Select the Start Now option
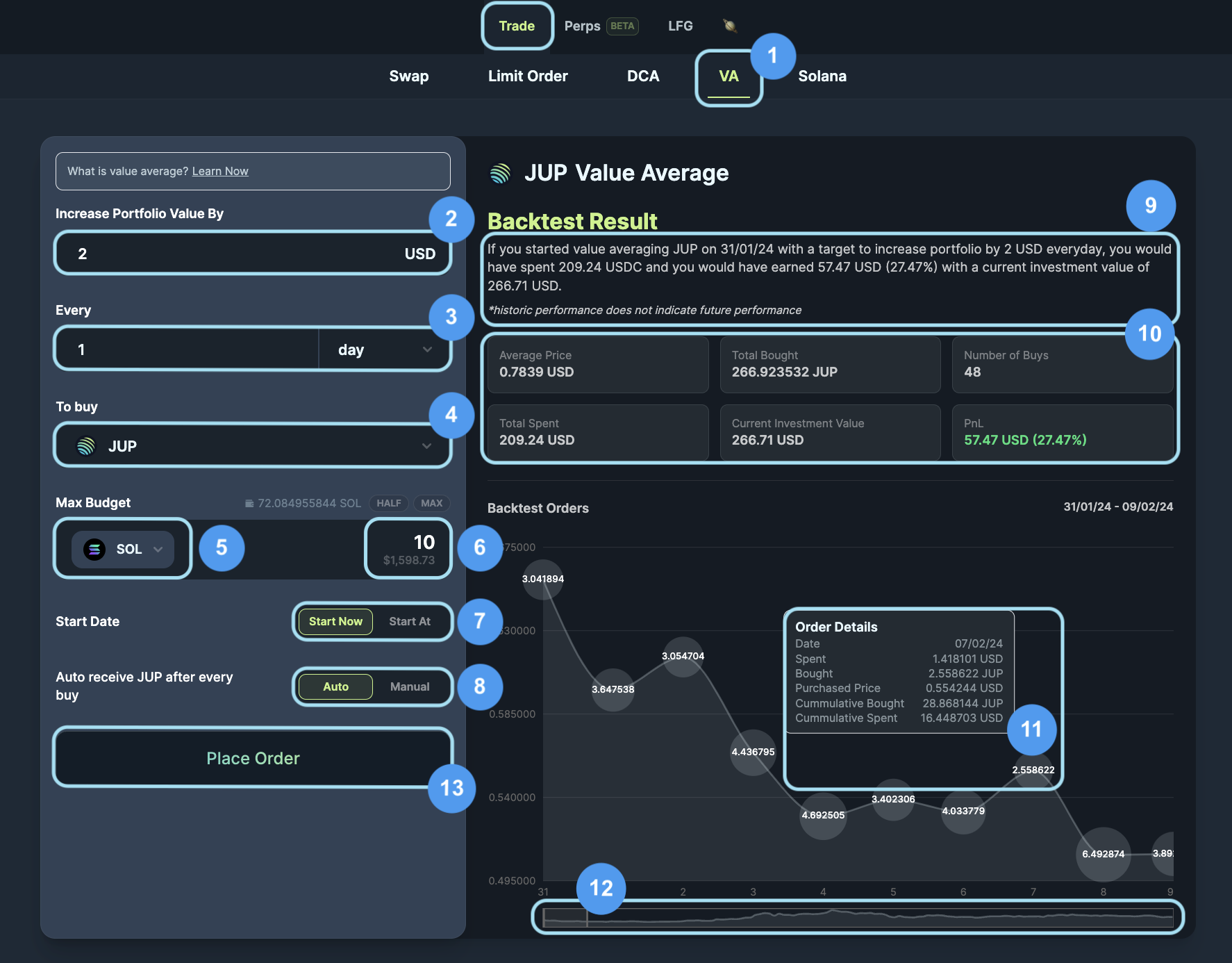Screen dimensions: 1232x963 pos(335,621)
